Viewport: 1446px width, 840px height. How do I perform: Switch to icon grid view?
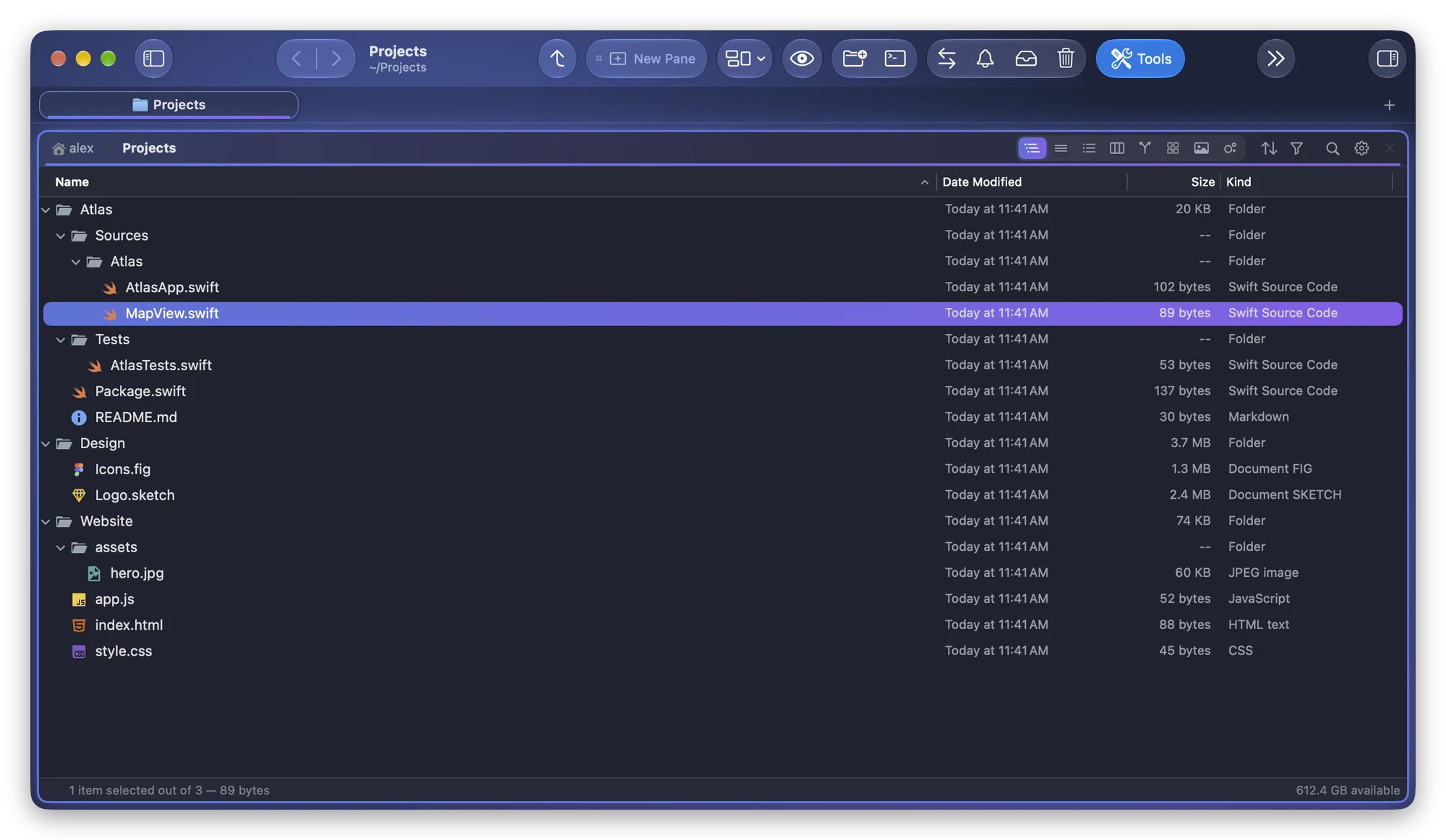point(1173,148)
